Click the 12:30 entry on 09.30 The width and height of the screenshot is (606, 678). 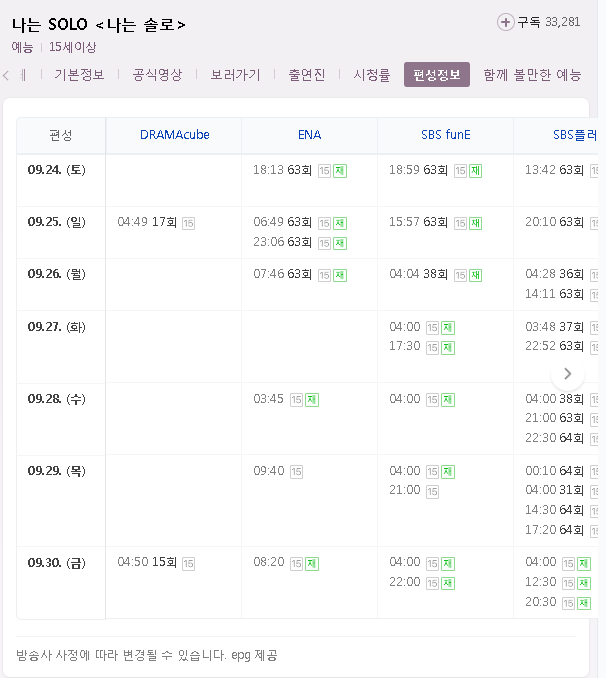click(x=541, y=582)
